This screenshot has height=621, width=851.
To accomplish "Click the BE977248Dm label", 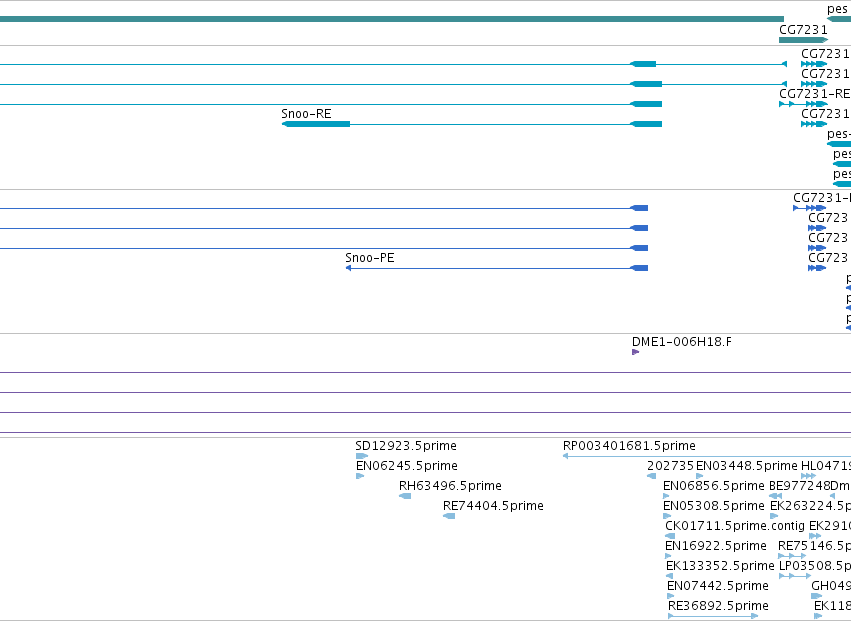I will tap(809, 486).
